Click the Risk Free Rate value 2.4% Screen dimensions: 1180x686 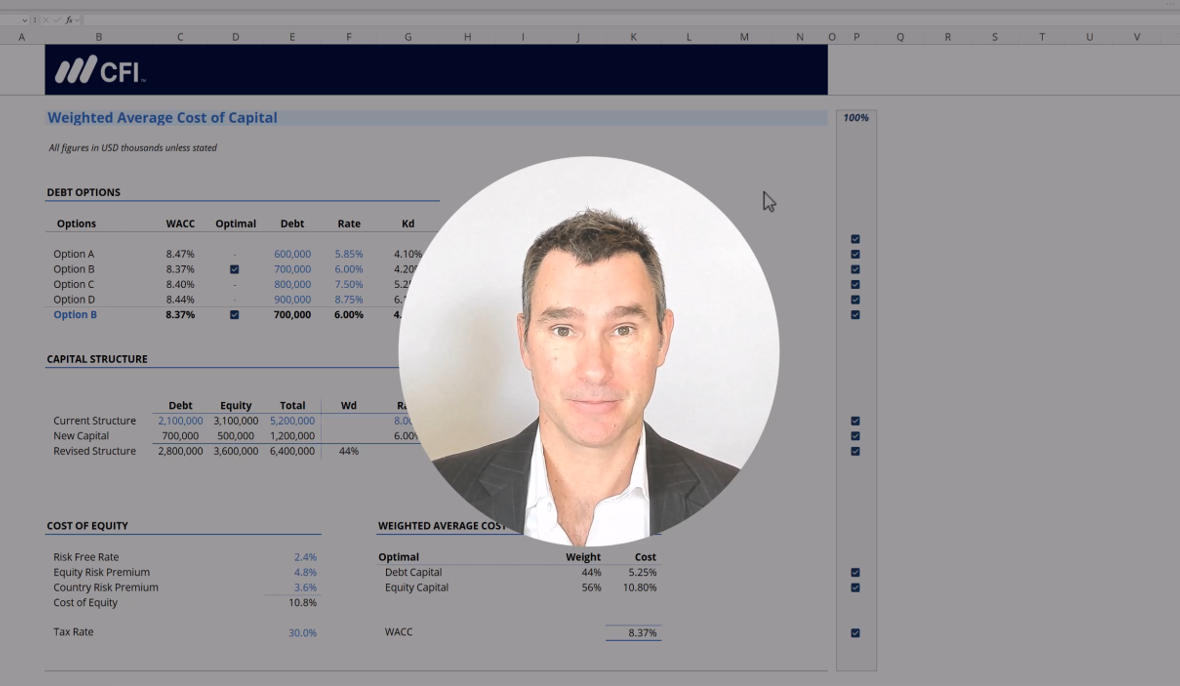pos(305,557)
